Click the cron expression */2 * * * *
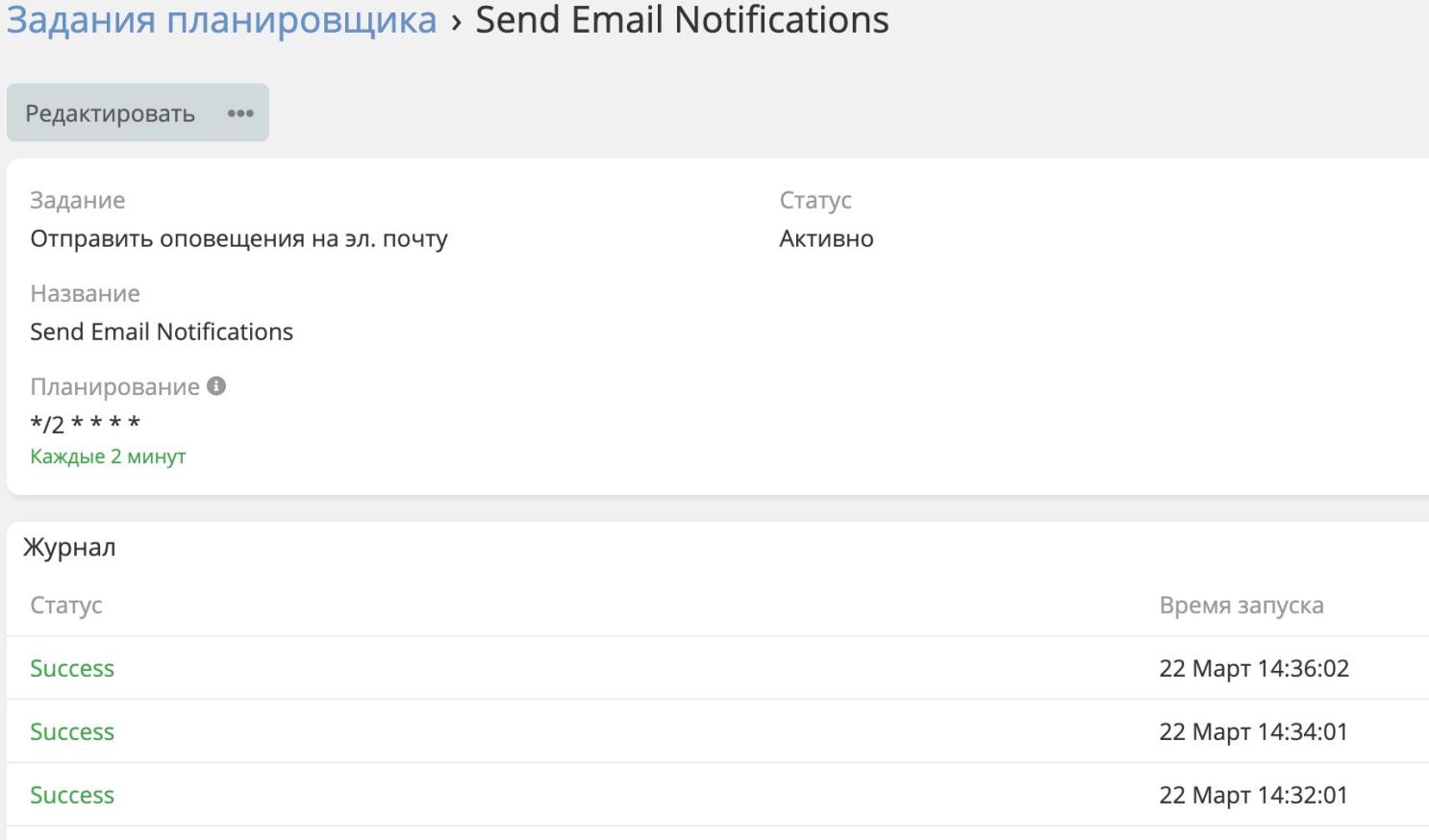The image size is (1429, 840). pos(86,423)
